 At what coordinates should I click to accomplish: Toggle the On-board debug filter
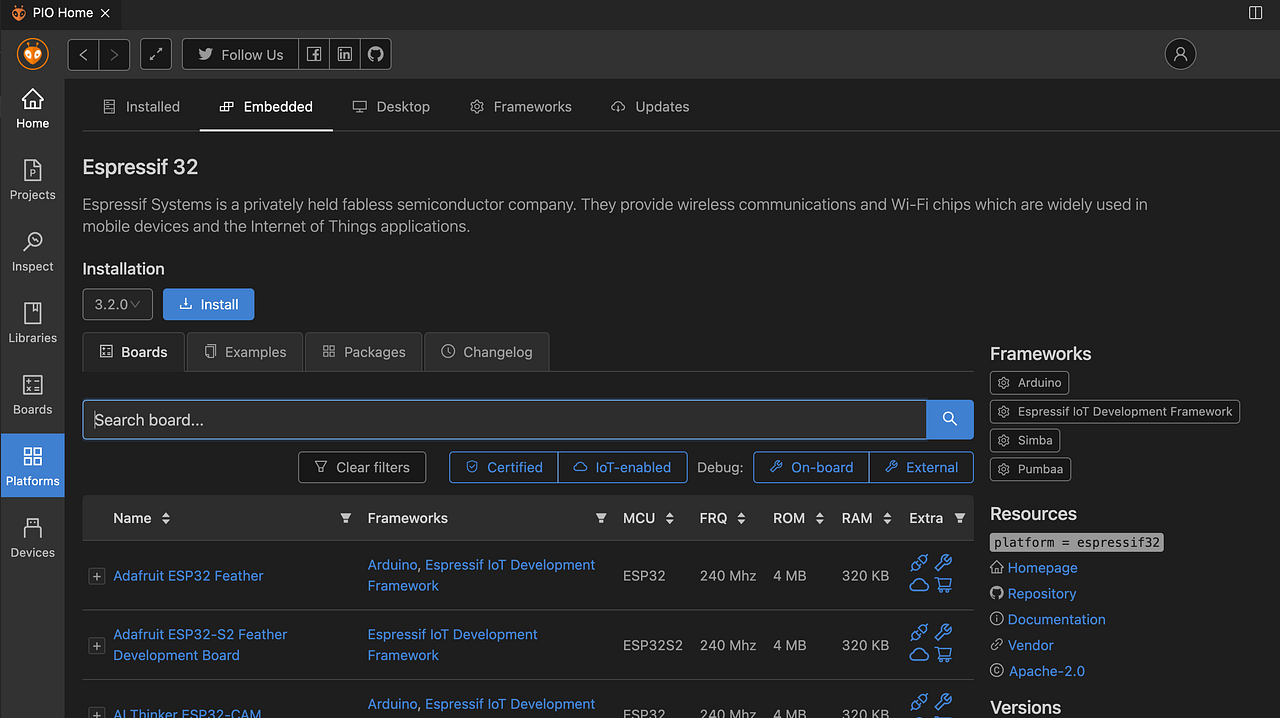[x=810, y=467]
